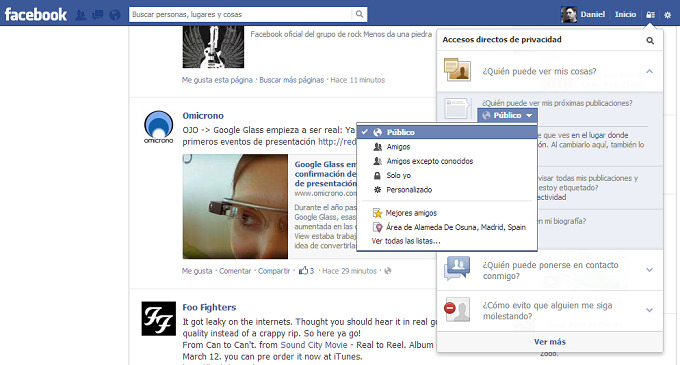The width and height of the screenshot is (680, 365).
Task: Click the Facebook logo
Action: 36,14
